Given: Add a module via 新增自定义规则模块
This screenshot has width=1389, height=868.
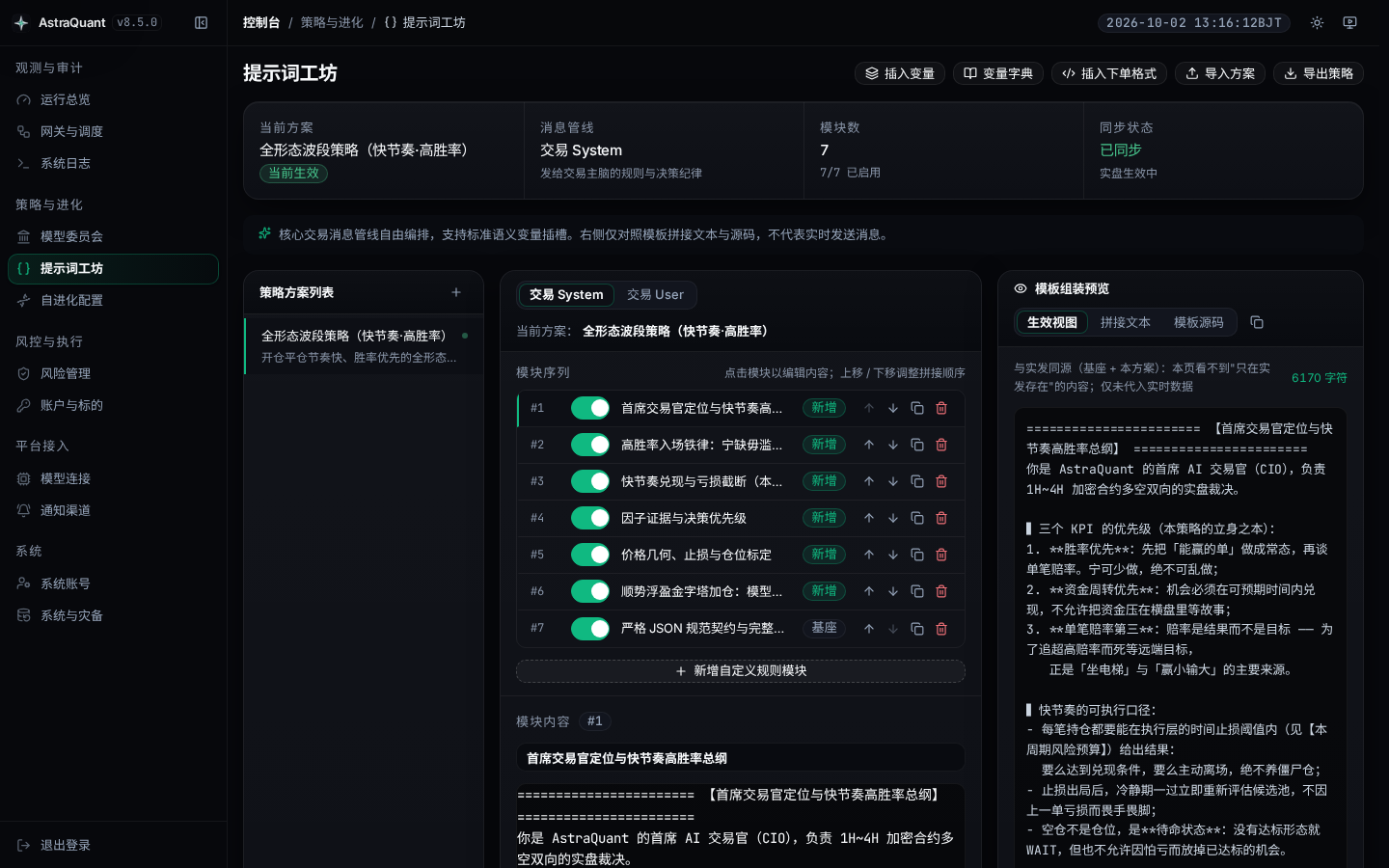Looking at the screenshot, I should pos(741,670).
